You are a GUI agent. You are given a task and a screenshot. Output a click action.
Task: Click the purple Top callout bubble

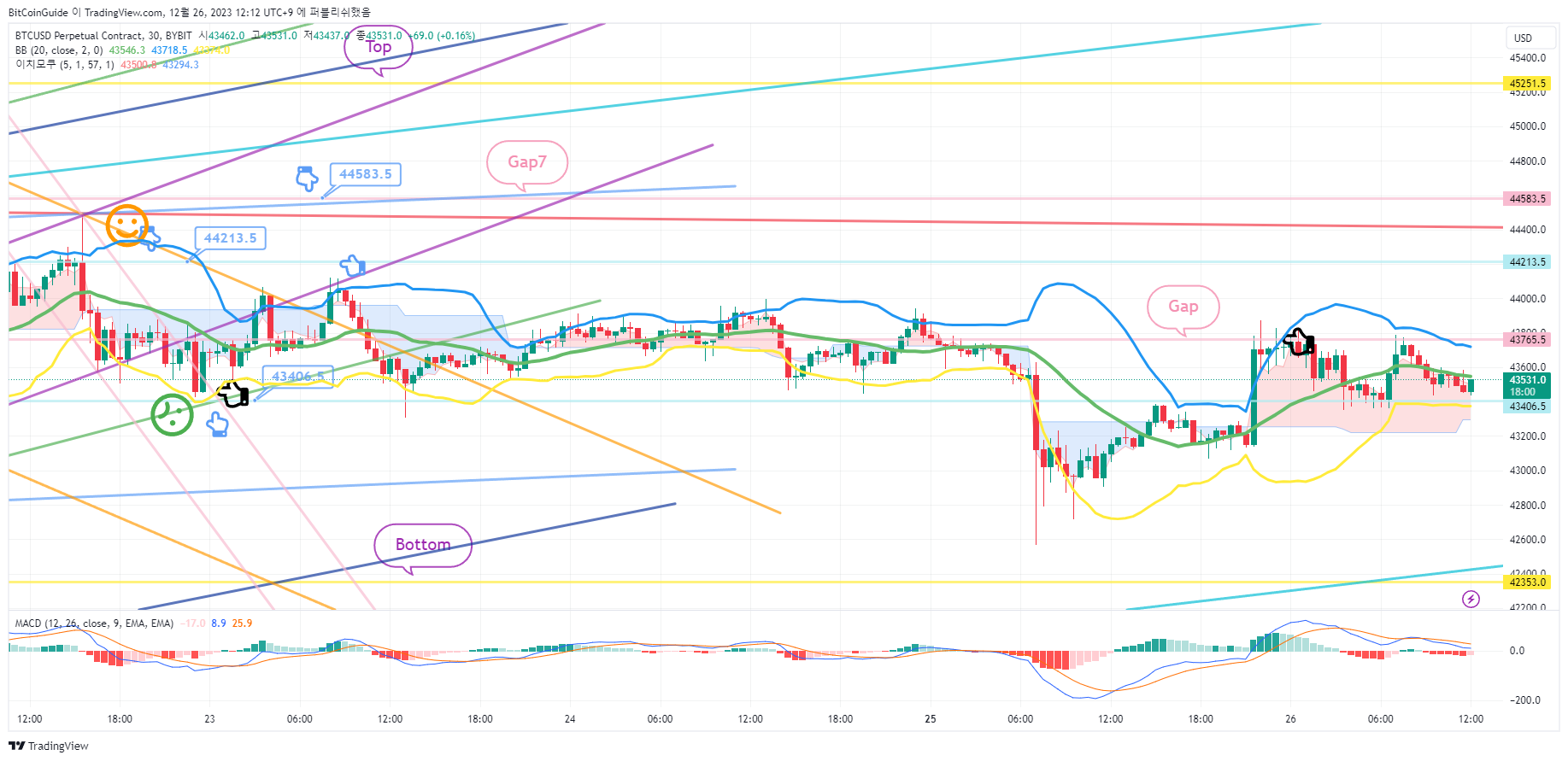point(379,48)
